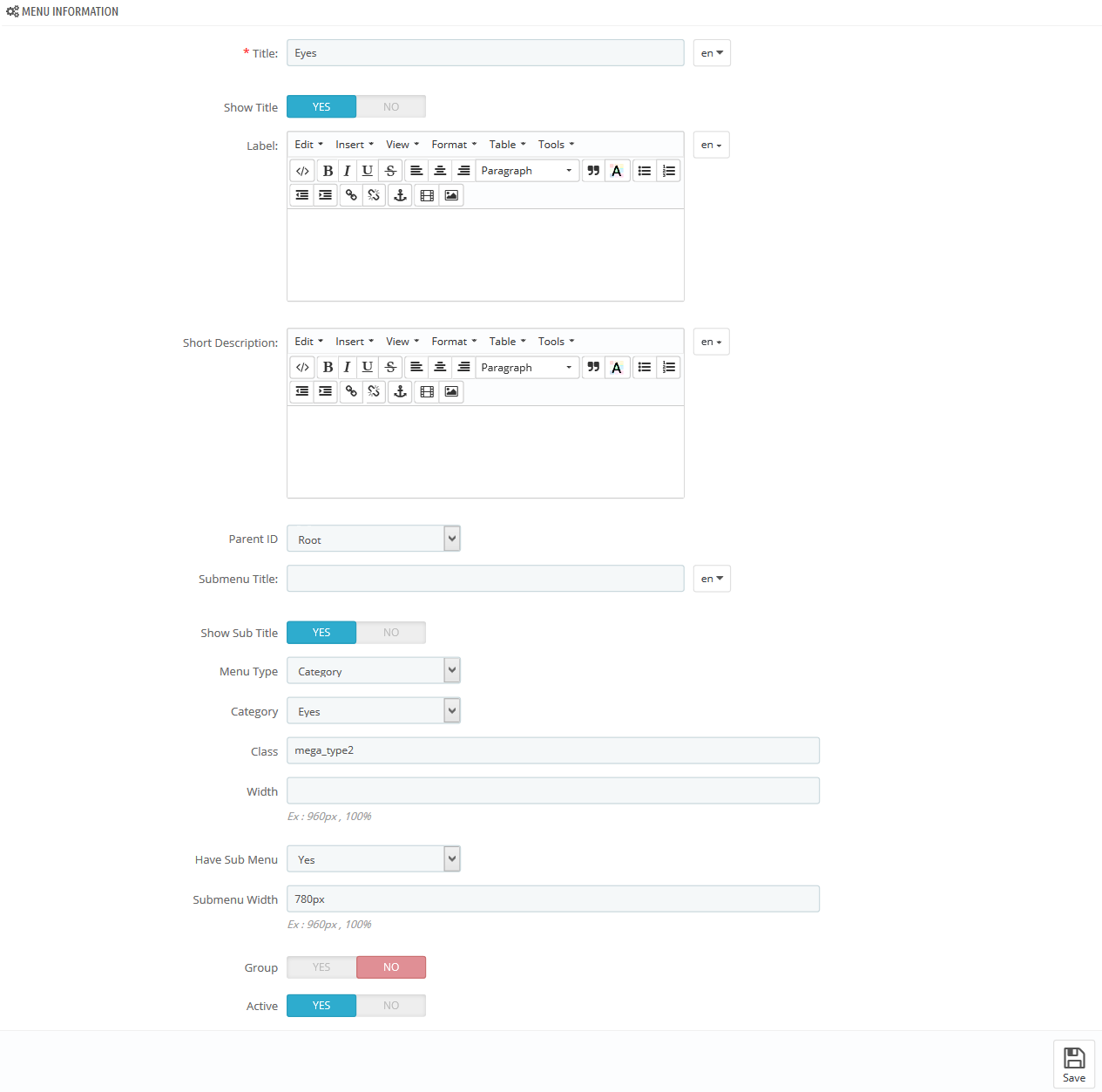Insert video in Label editor
This screenshot has height=1092, width=1102.
(427, 195)
